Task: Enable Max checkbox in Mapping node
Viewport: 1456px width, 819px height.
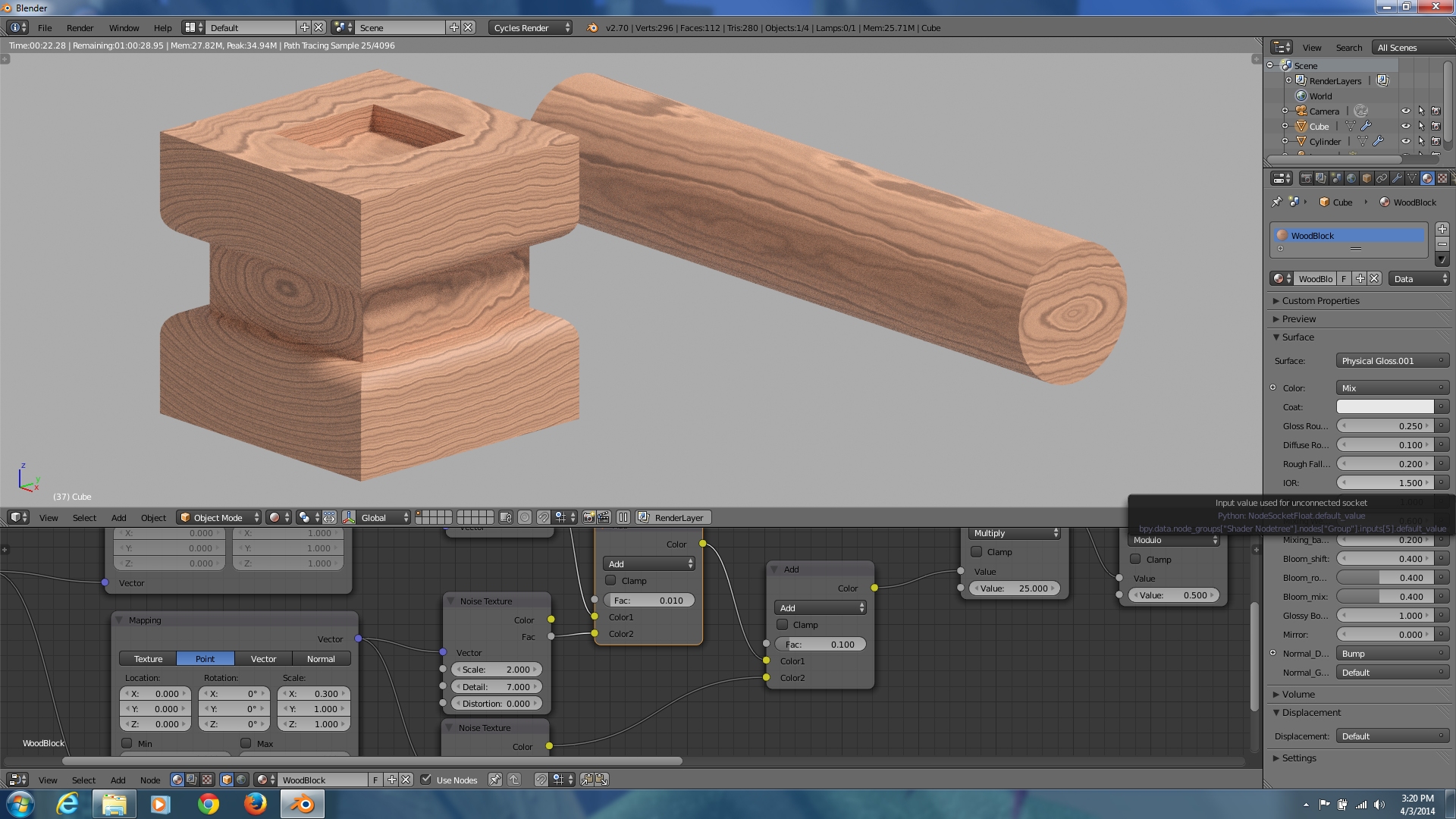Action: [246, 743]
